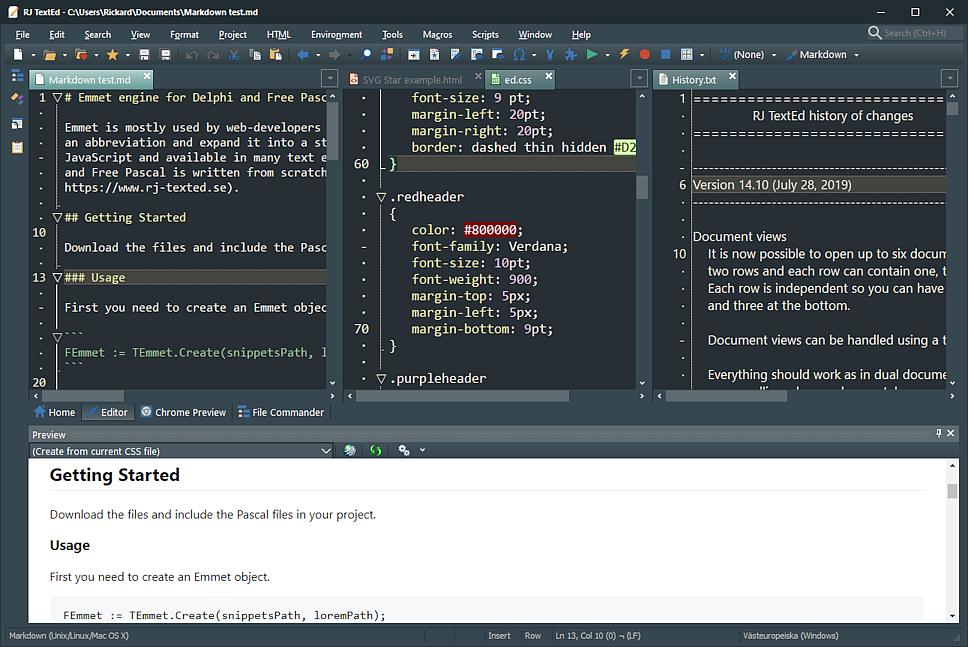This screenshot has width=968, height=647.
Task: Click the undo arrow icon
Action: tap(192, 55)
